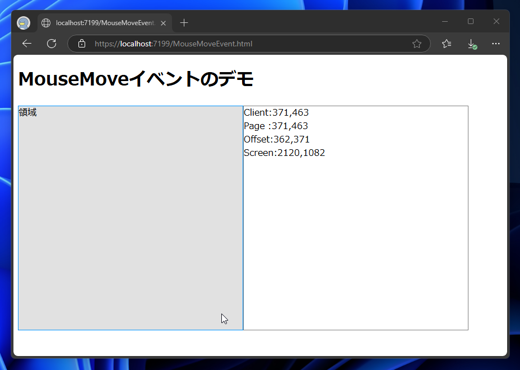This screenshot has height=370, width=520.
Task: Select the localhost:7199/MouseMoveEvent tab
Action: pyautogui.click(x=105, y=23)
